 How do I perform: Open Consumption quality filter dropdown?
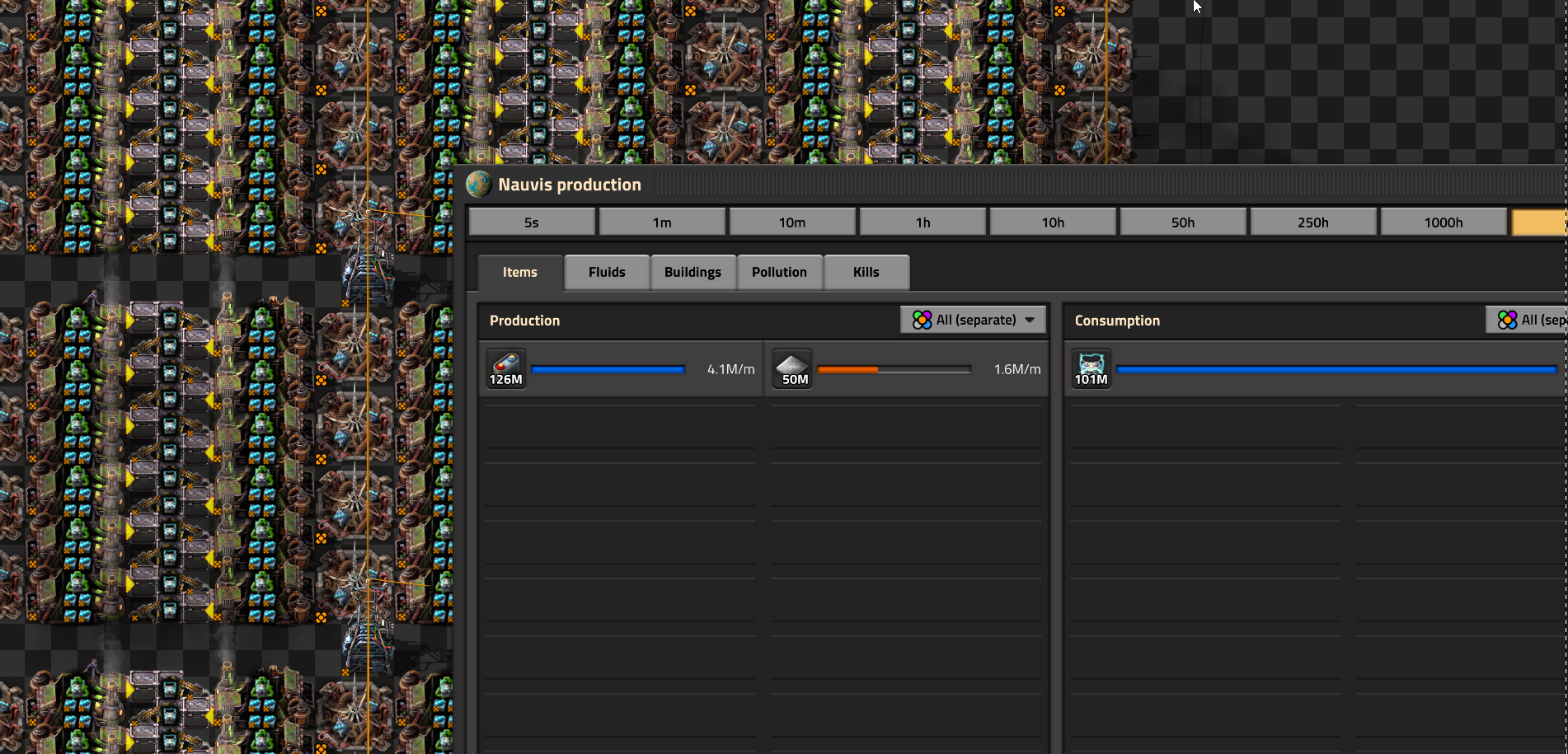pos(1527,320)
